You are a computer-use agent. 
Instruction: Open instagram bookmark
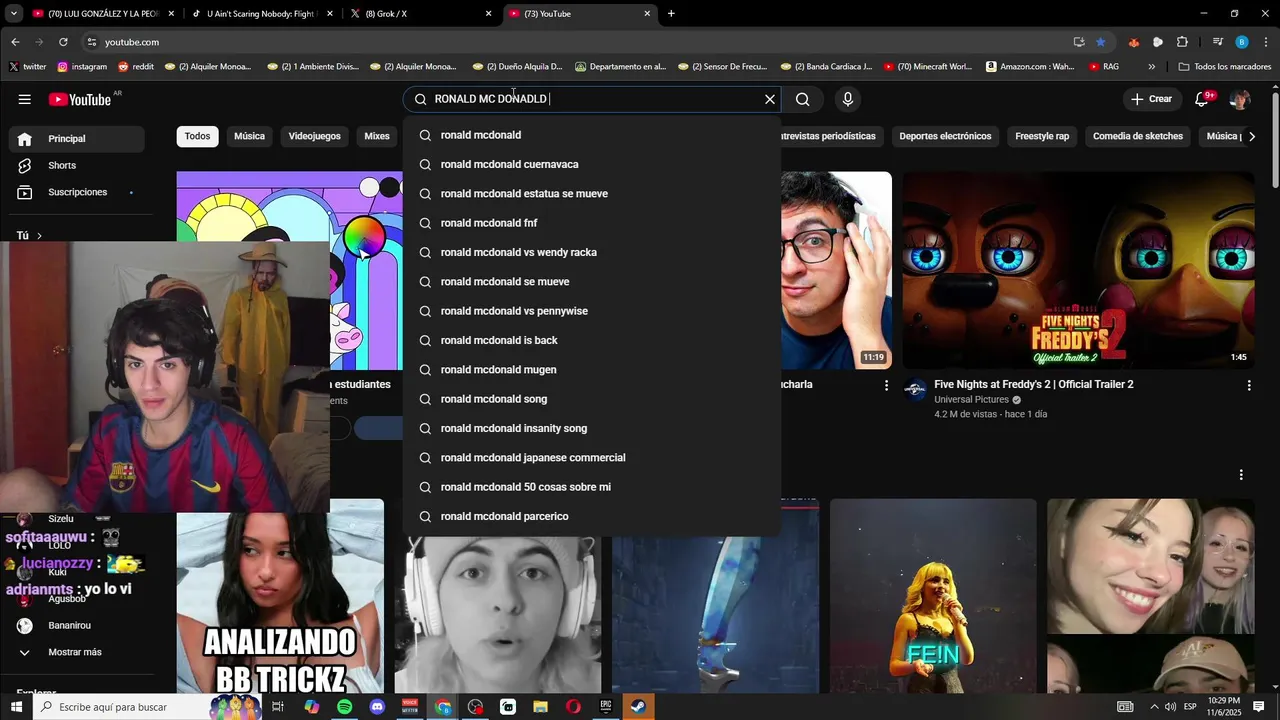click(82, 67)
